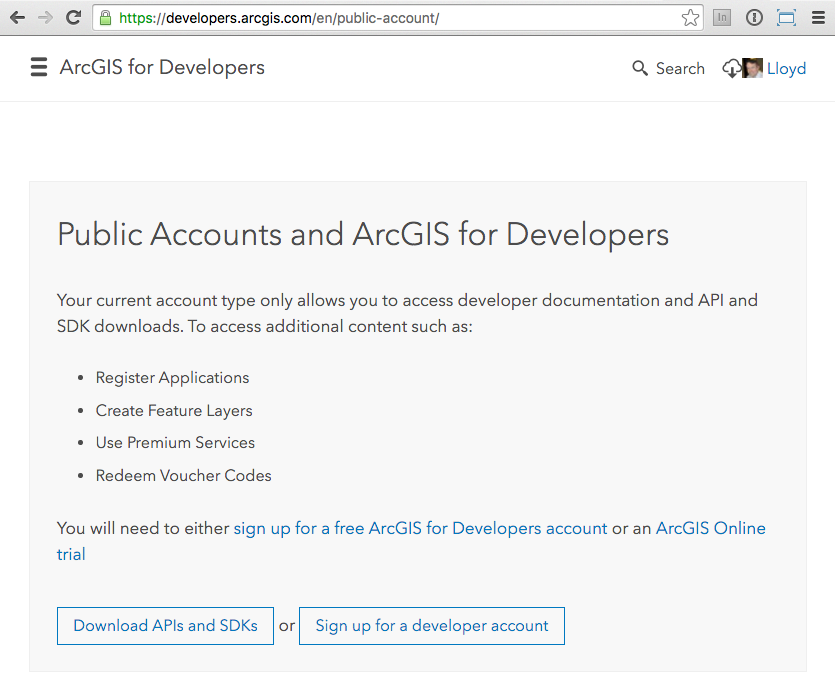Click the browser forward arrow
The image size is (835, 686).
[45, 18]
